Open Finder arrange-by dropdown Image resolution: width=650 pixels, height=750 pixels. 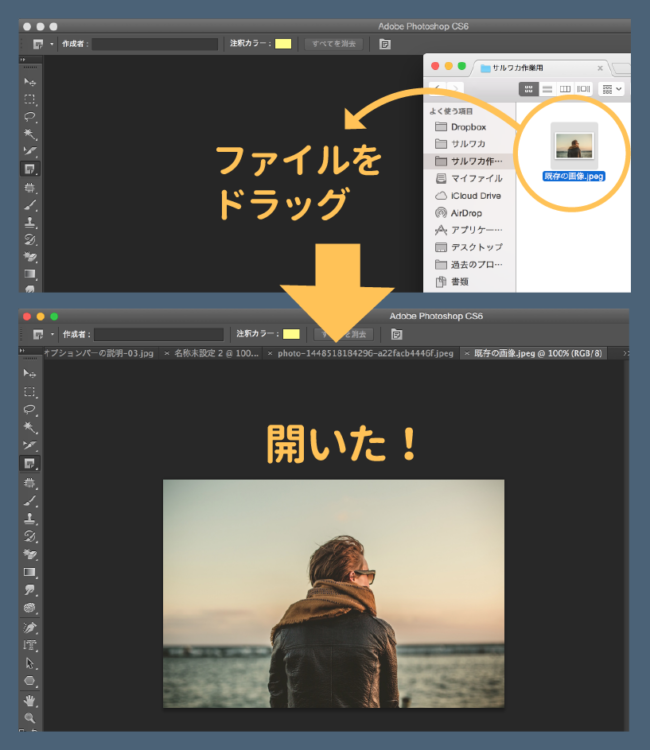(612, 89)
